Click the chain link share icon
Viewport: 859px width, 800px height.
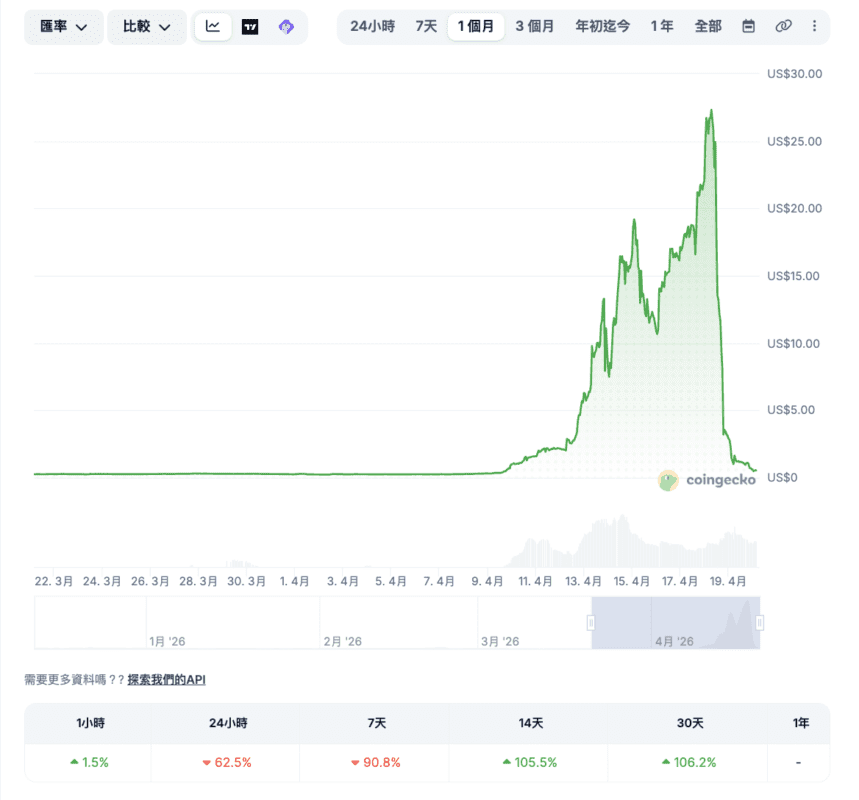783,27
